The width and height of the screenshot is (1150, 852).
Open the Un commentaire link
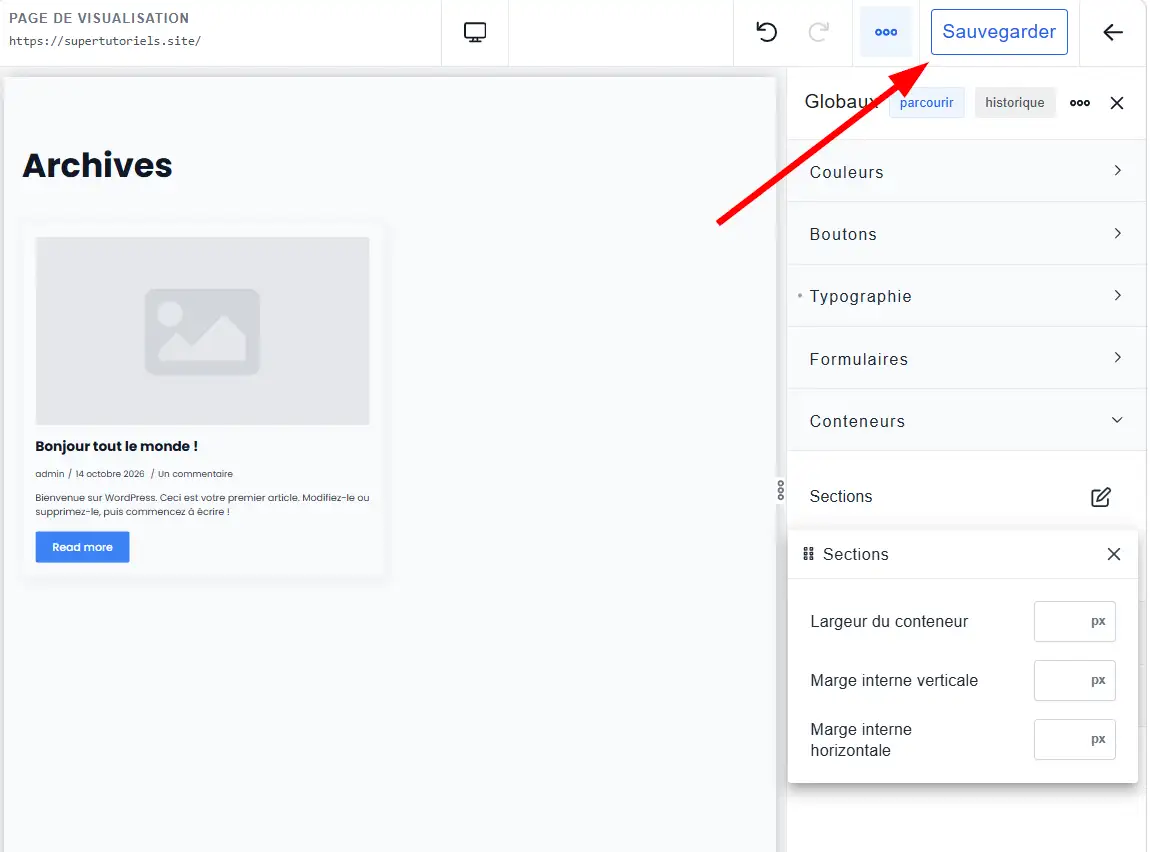[195, 474]
